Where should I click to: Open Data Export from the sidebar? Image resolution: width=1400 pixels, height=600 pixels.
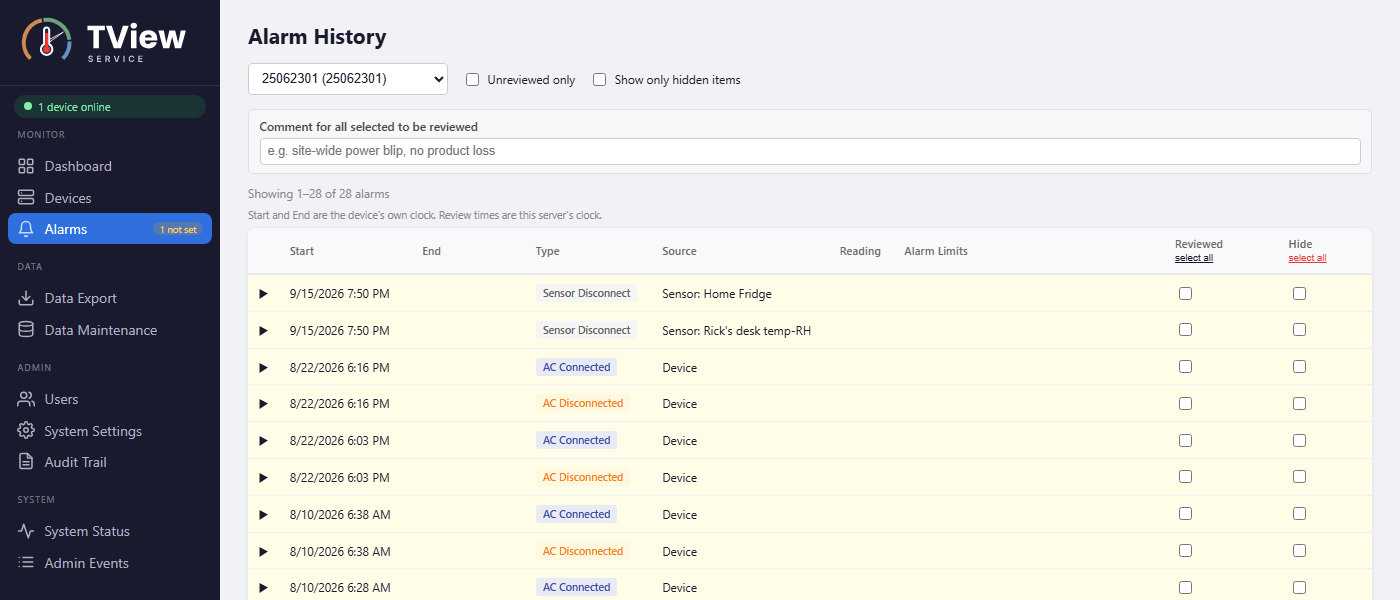[x=110, y=298]
